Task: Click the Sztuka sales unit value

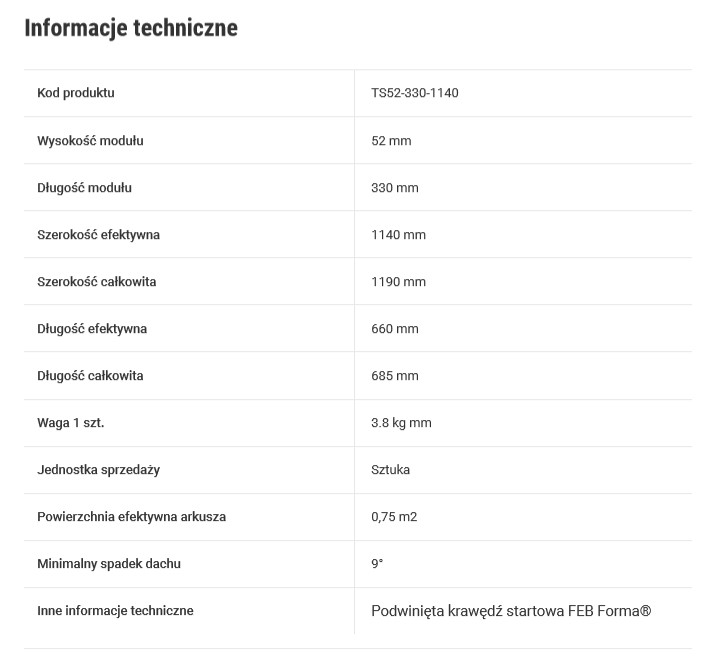Action: coord(390,470)
